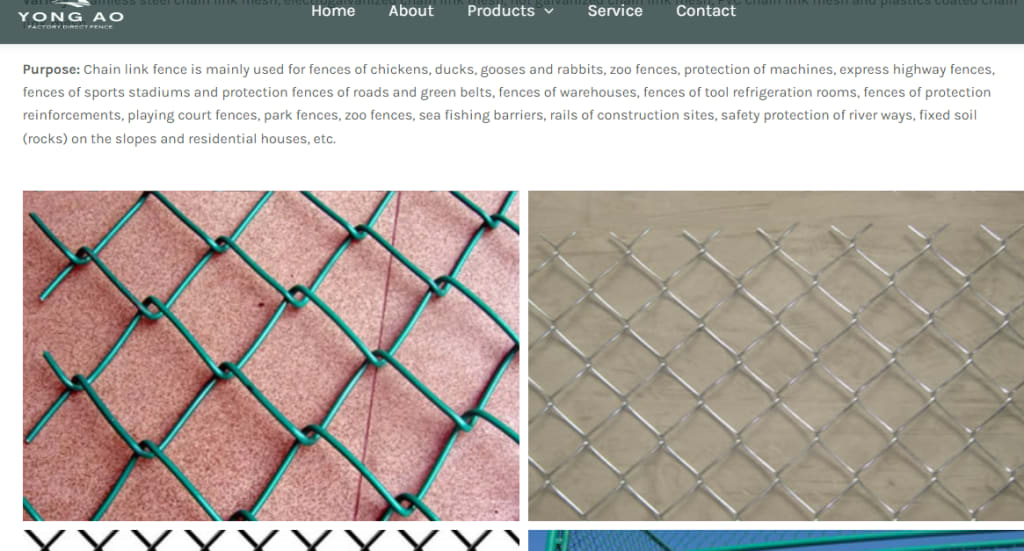View the galvanized silver chain link photo

tap(776, 356)
